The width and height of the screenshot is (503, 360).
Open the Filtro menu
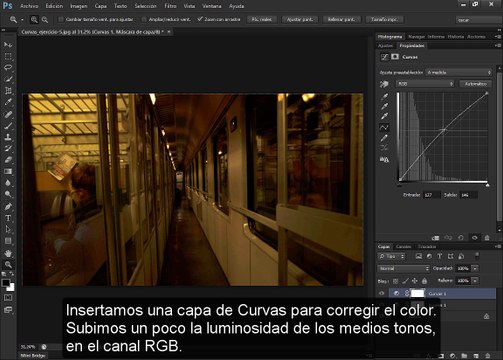170,6
